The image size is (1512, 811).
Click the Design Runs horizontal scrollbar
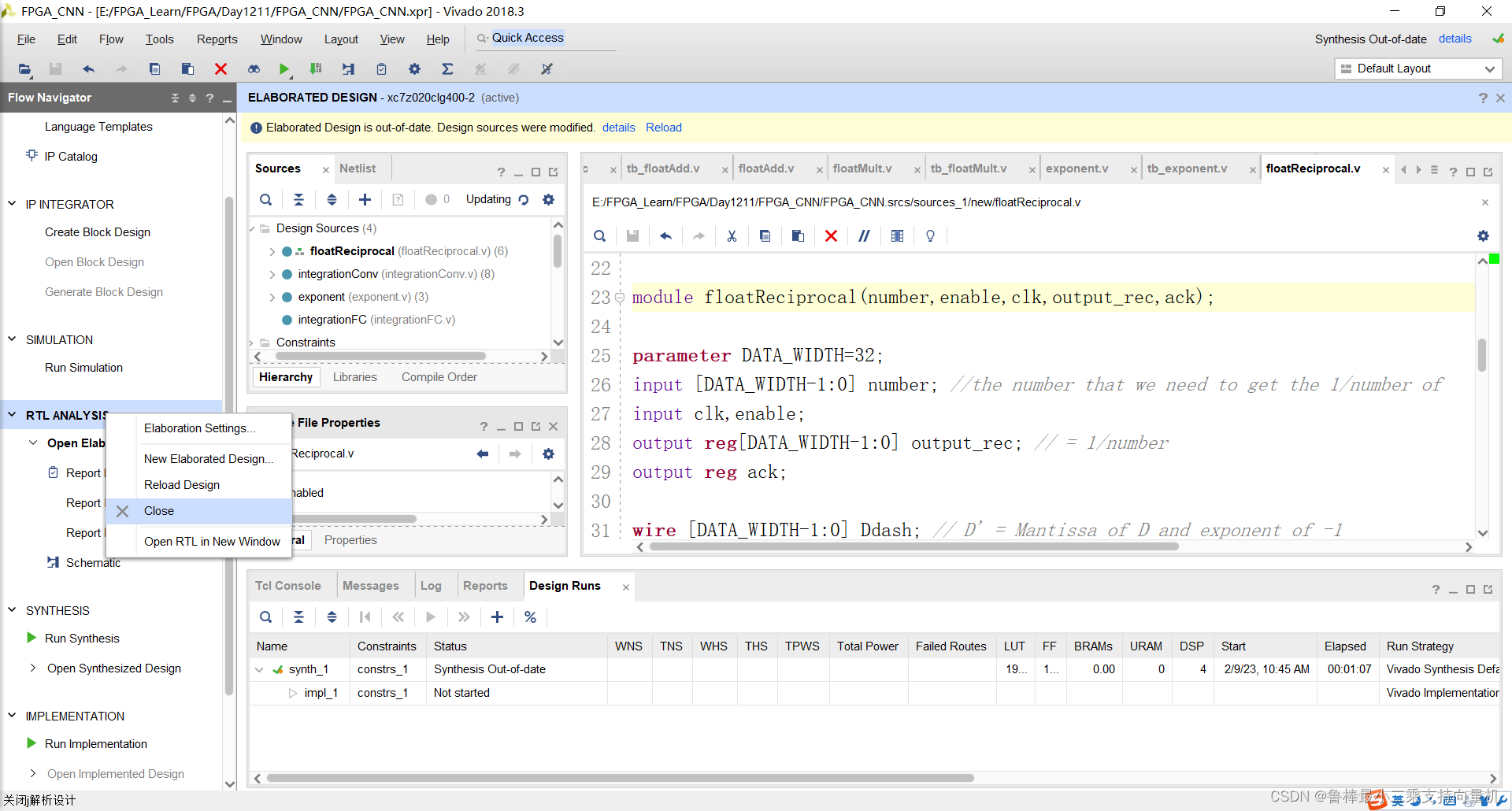(x=620, y=778)
